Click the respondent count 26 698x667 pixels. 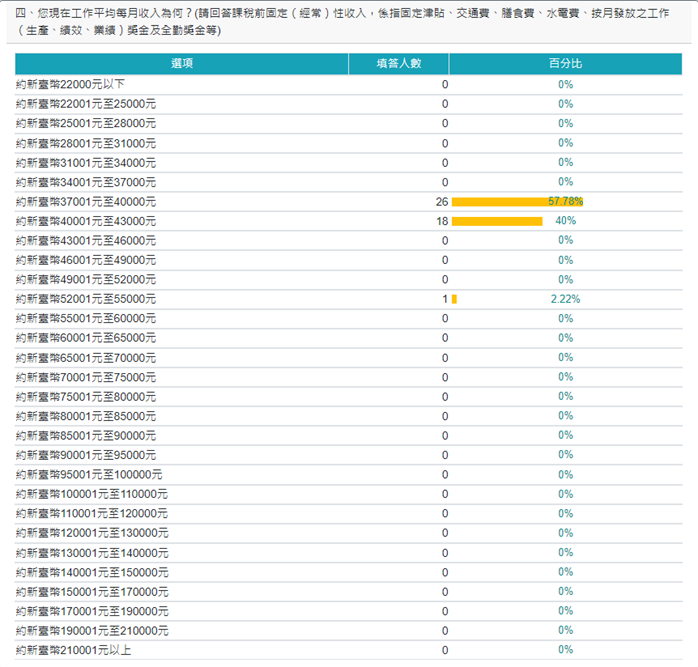[x=442, y=201]
